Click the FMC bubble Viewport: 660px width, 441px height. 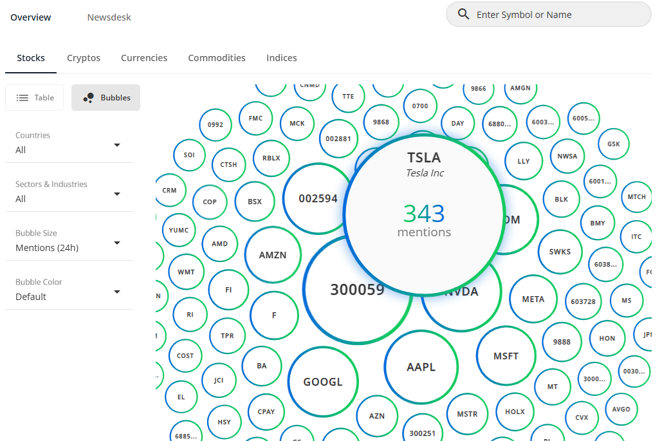coord(255,118)
